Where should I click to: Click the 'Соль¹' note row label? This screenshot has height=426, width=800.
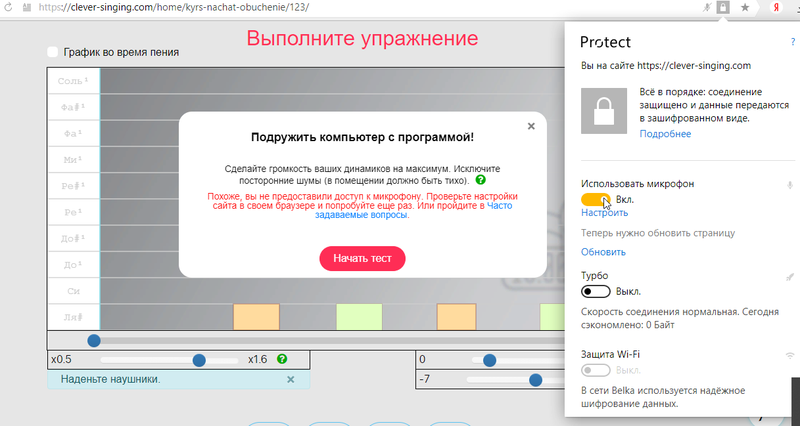[x=73, y=81]
